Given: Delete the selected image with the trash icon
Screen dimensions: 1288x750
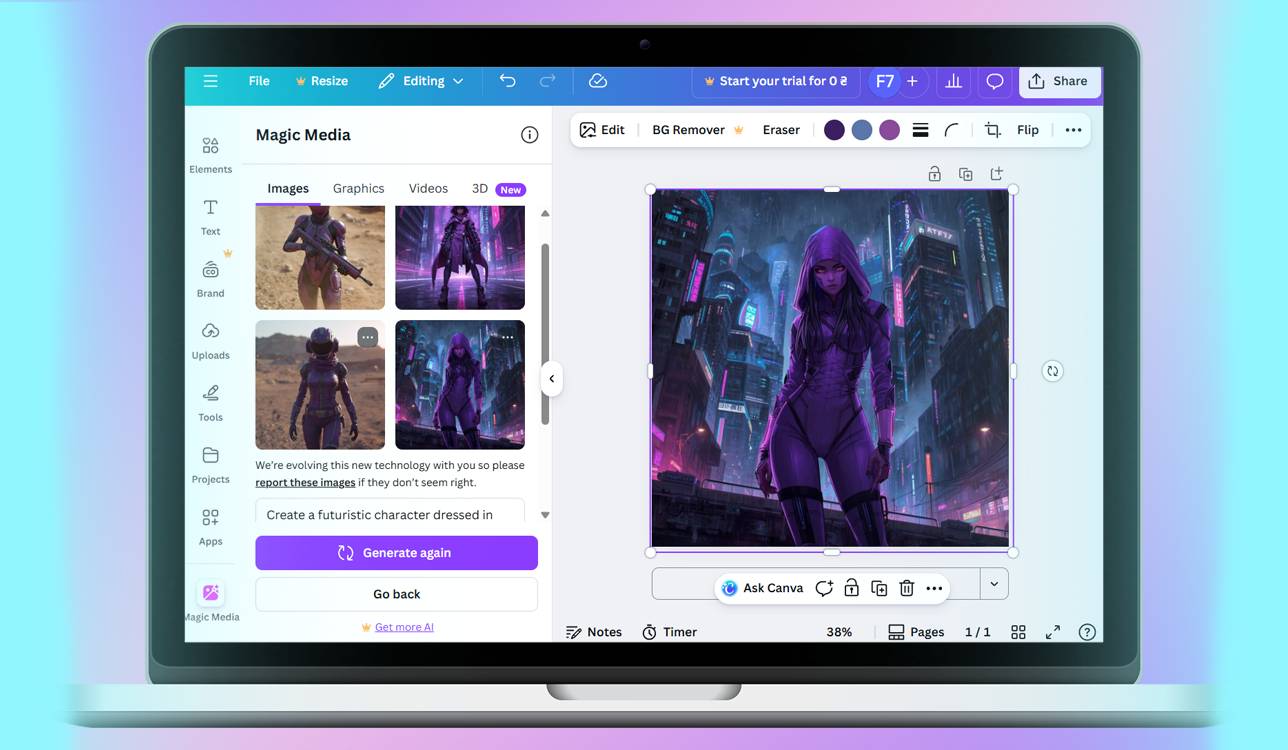Looking at the screenshot, I should (x=907, y=588).
